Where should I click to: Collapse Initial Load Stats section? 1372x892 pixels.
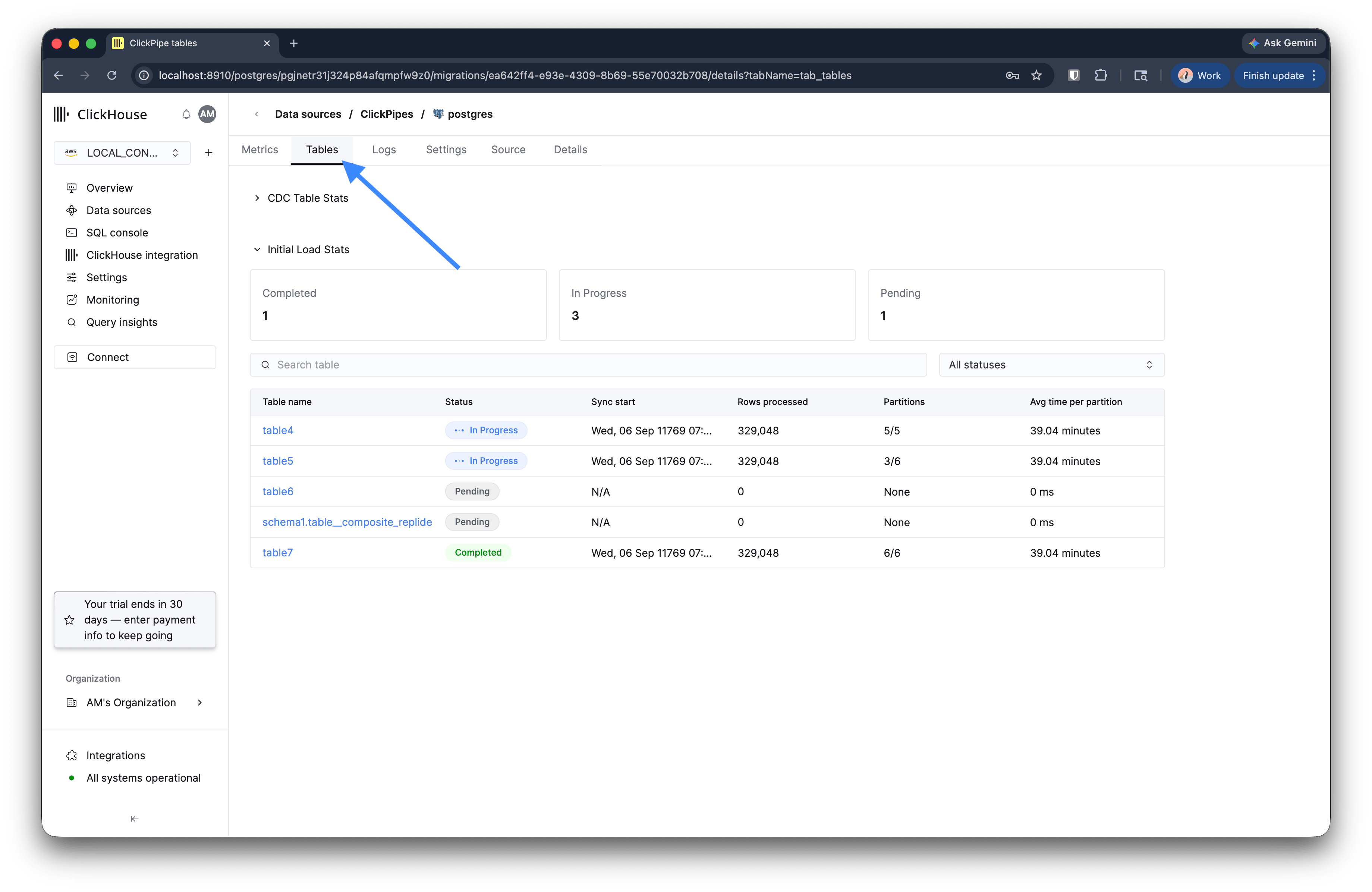point(302,250)
